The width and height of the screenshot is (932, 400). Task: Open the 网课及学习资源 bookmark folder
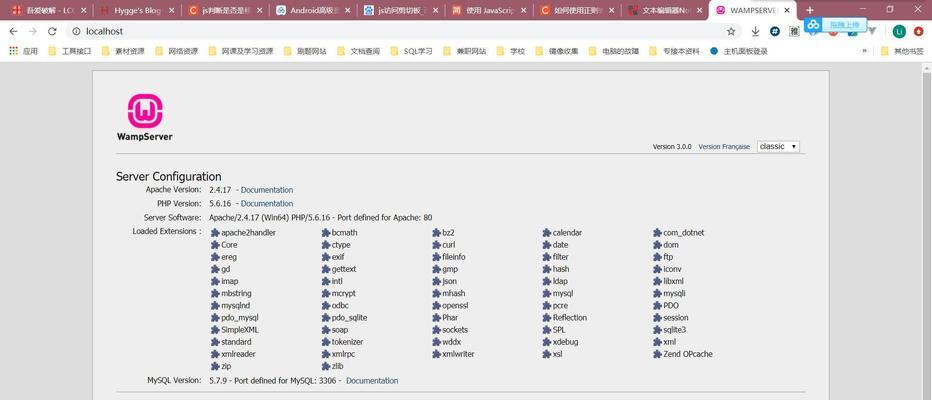(241, 51)
